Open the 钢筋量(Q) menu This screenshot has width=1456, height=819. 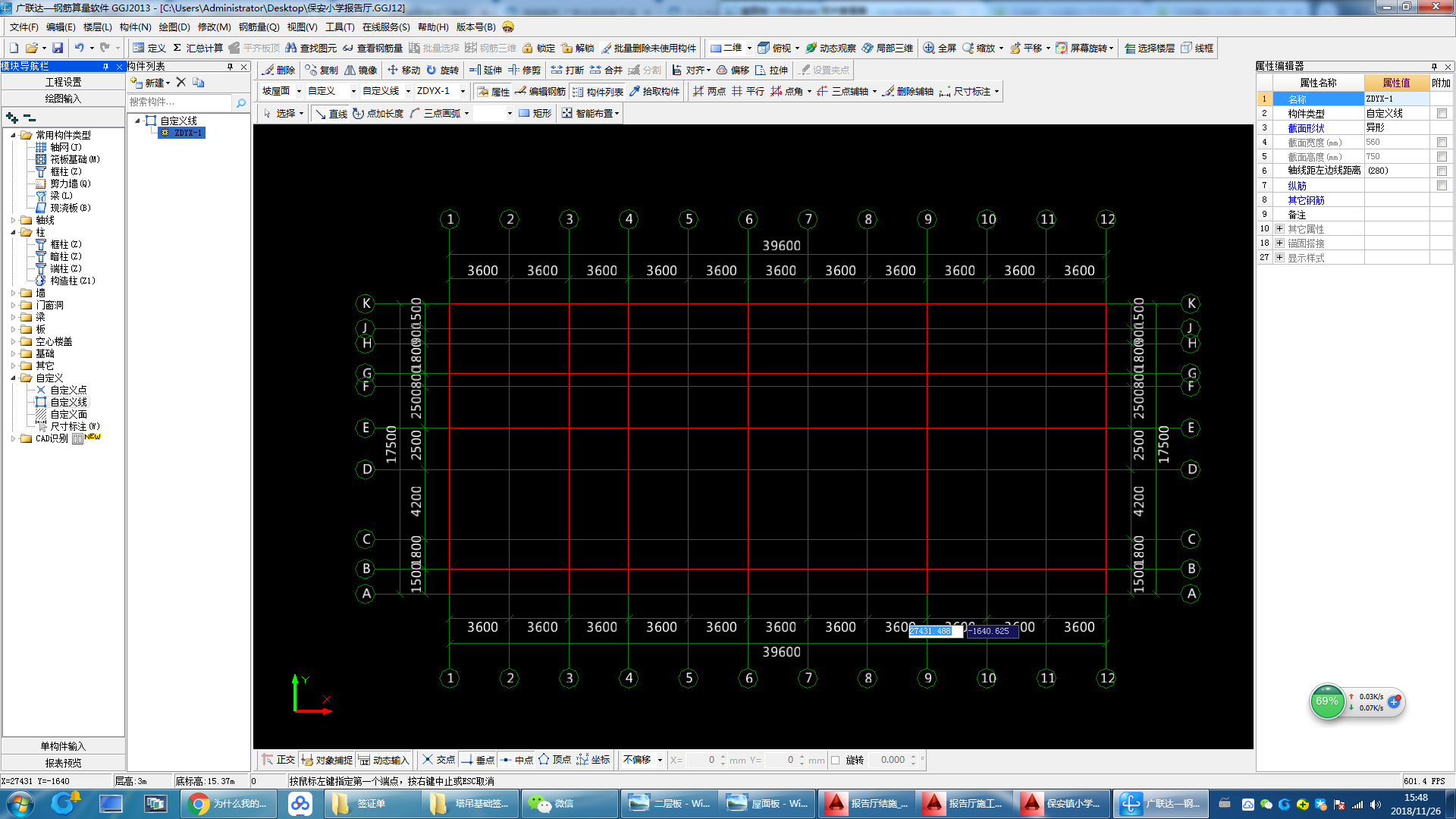click(259, 27)
